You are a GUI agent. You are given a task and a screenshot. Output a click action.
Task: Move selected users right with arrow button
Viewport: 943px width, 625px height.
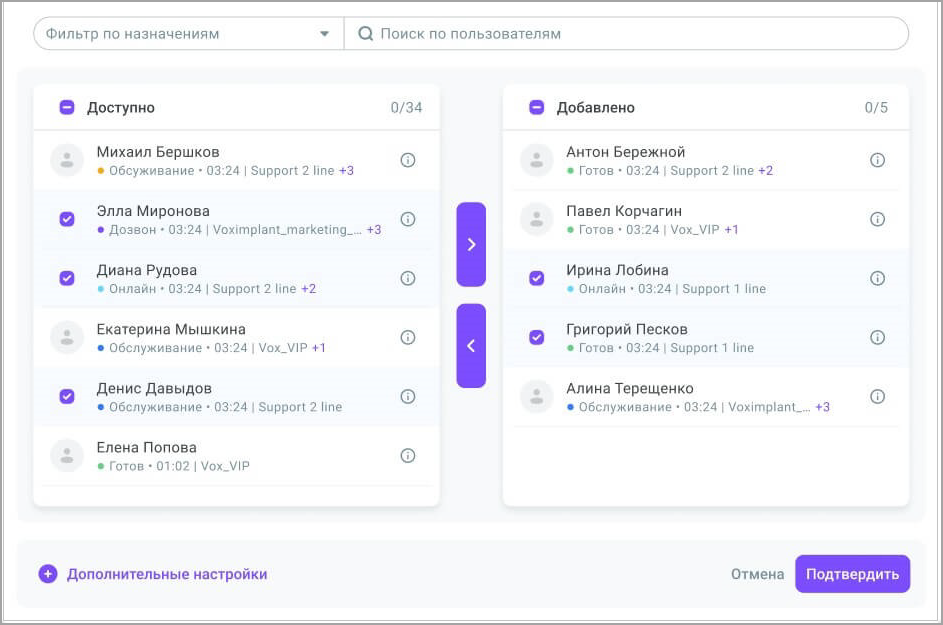pyautogui.click(x=471, y=244)
